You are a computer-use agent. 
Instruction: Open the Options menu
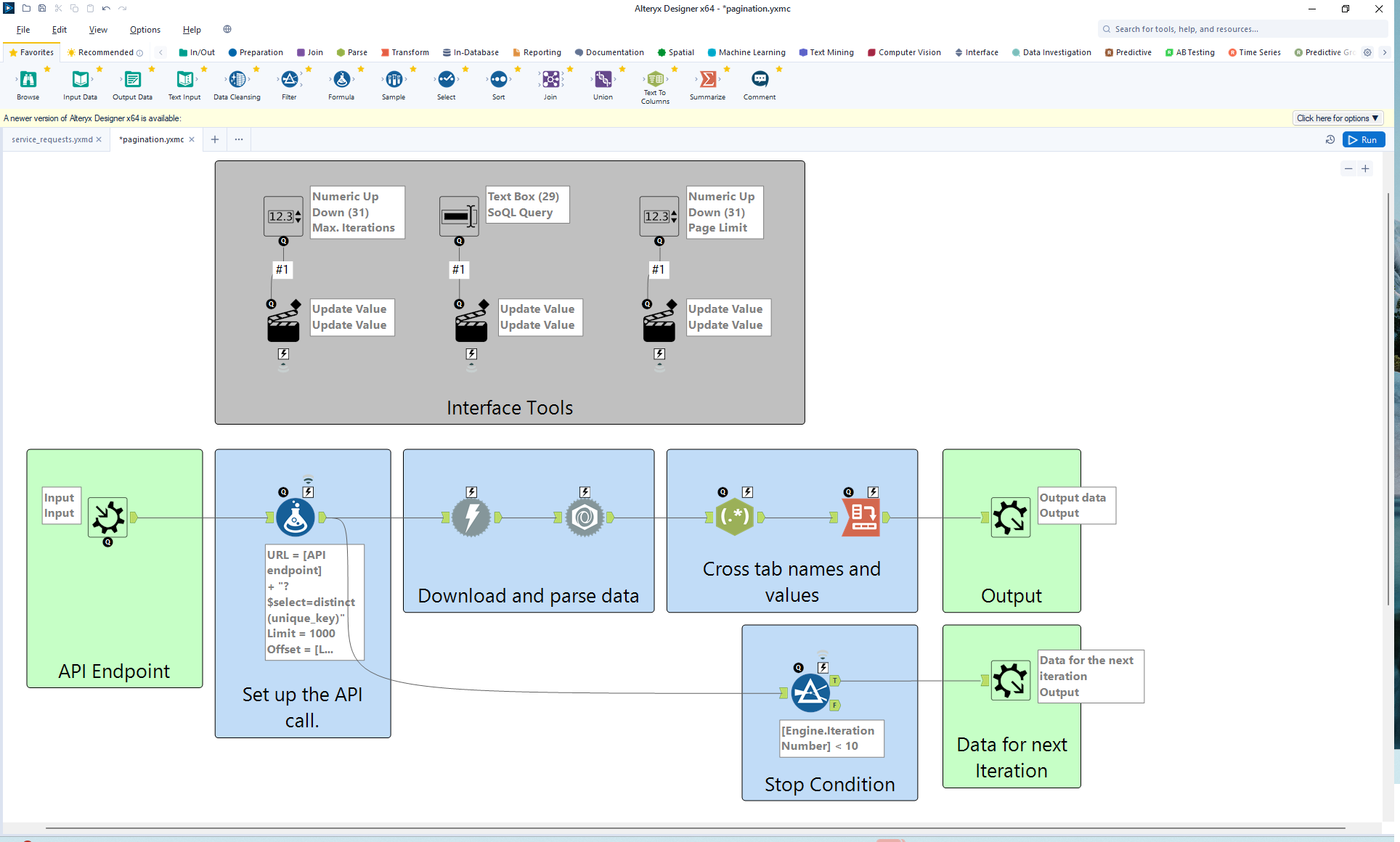pyautogui.click(x=145, y=30)
